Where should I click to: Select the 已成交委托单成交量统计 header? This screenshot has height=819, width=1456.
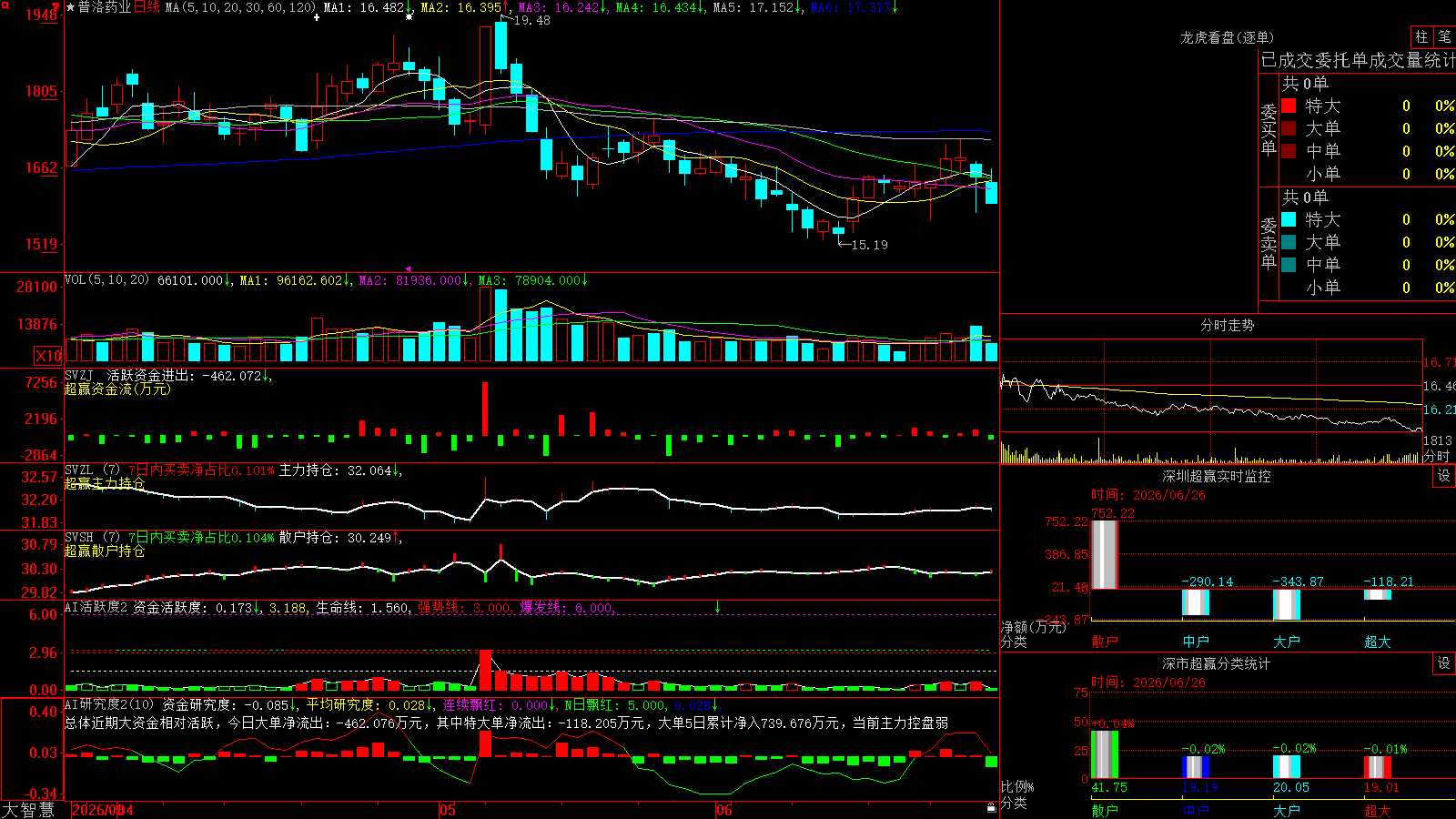pos(1359,60)
